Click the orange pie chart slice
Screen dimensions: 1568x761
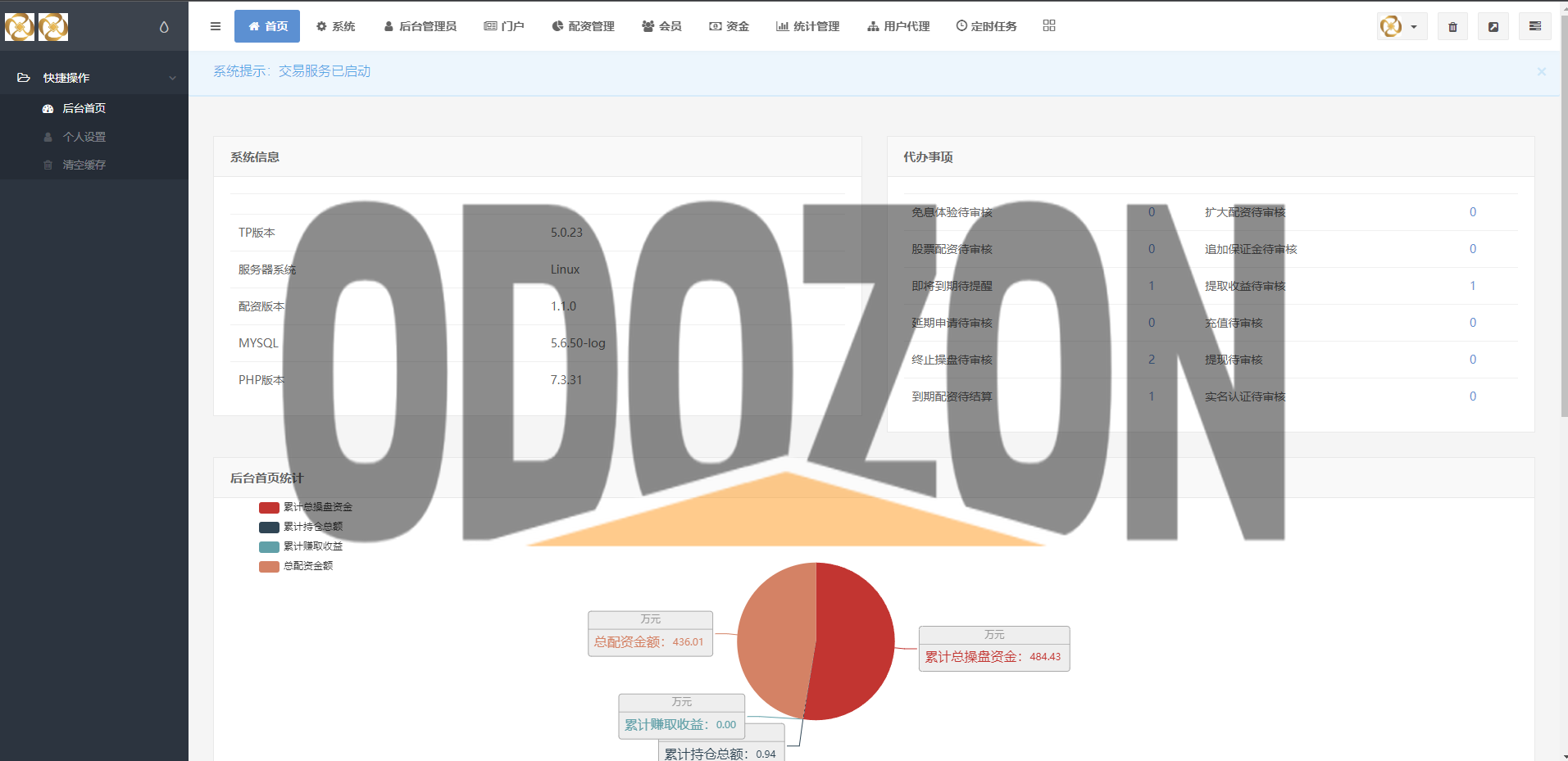pyautogui.click(x=775, y=639)
